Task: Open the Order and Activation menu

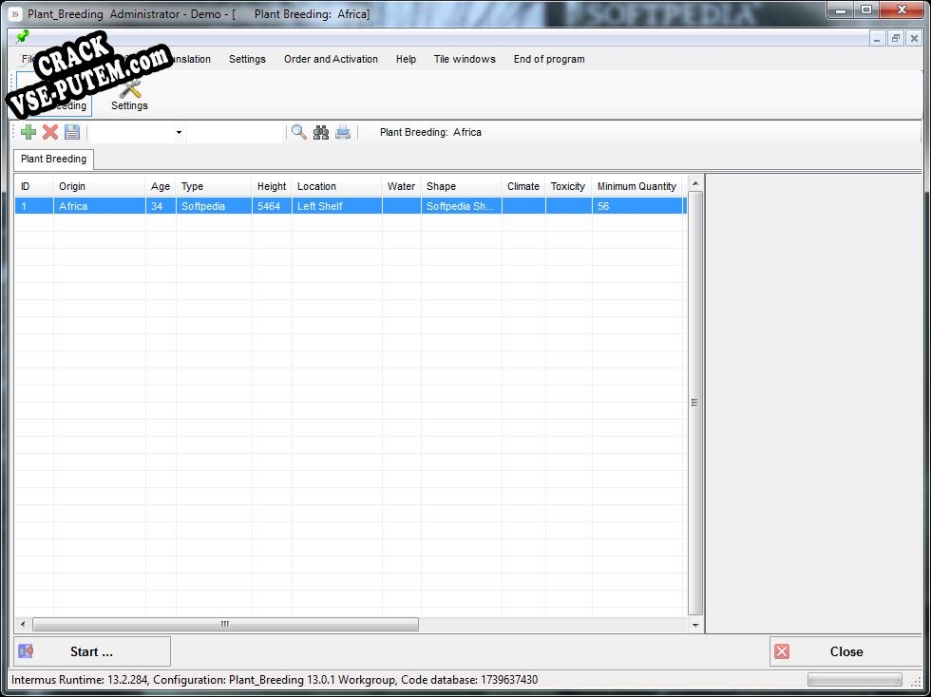Action: pyautogui.click(x=331, y=59)
